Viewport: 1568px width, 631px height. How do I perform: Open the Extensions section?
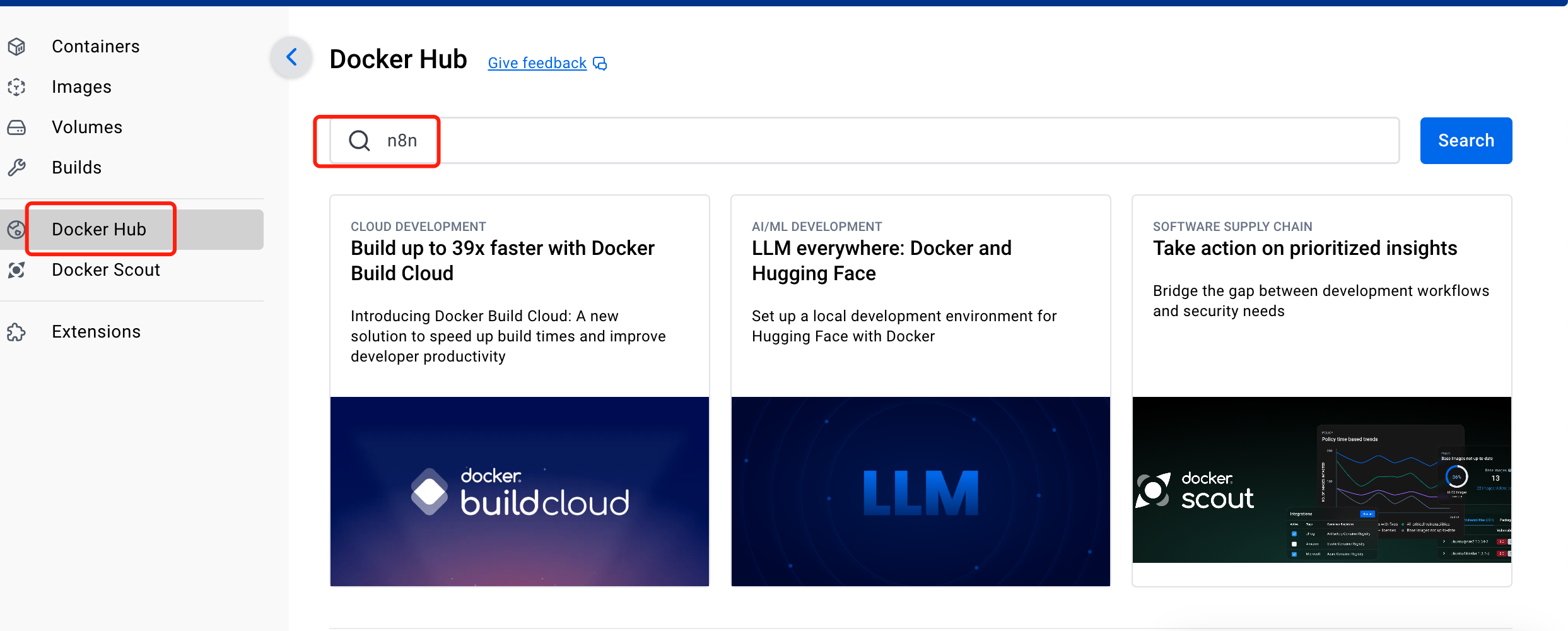coord(96,332)
